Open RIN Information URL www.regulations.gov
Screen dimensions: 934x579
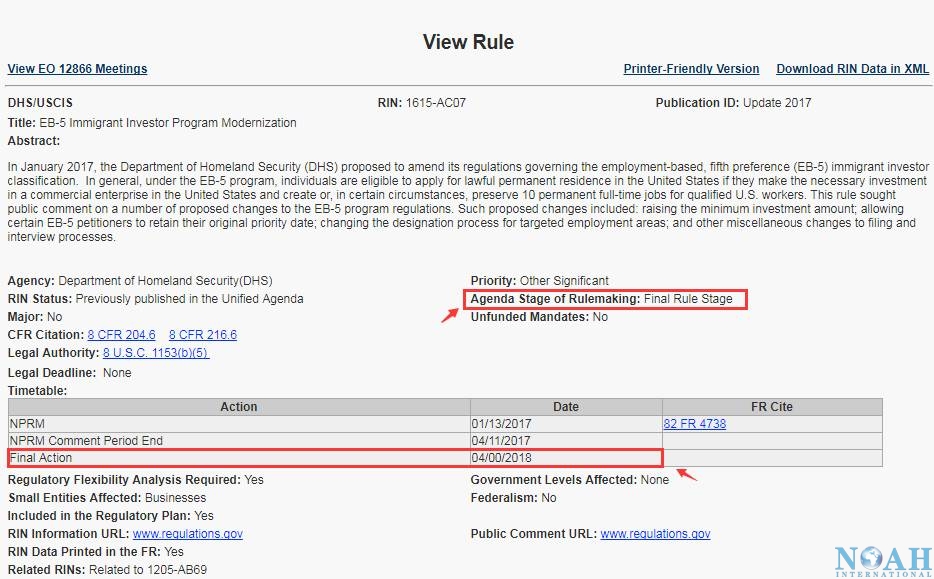click(x=188, y=534)
